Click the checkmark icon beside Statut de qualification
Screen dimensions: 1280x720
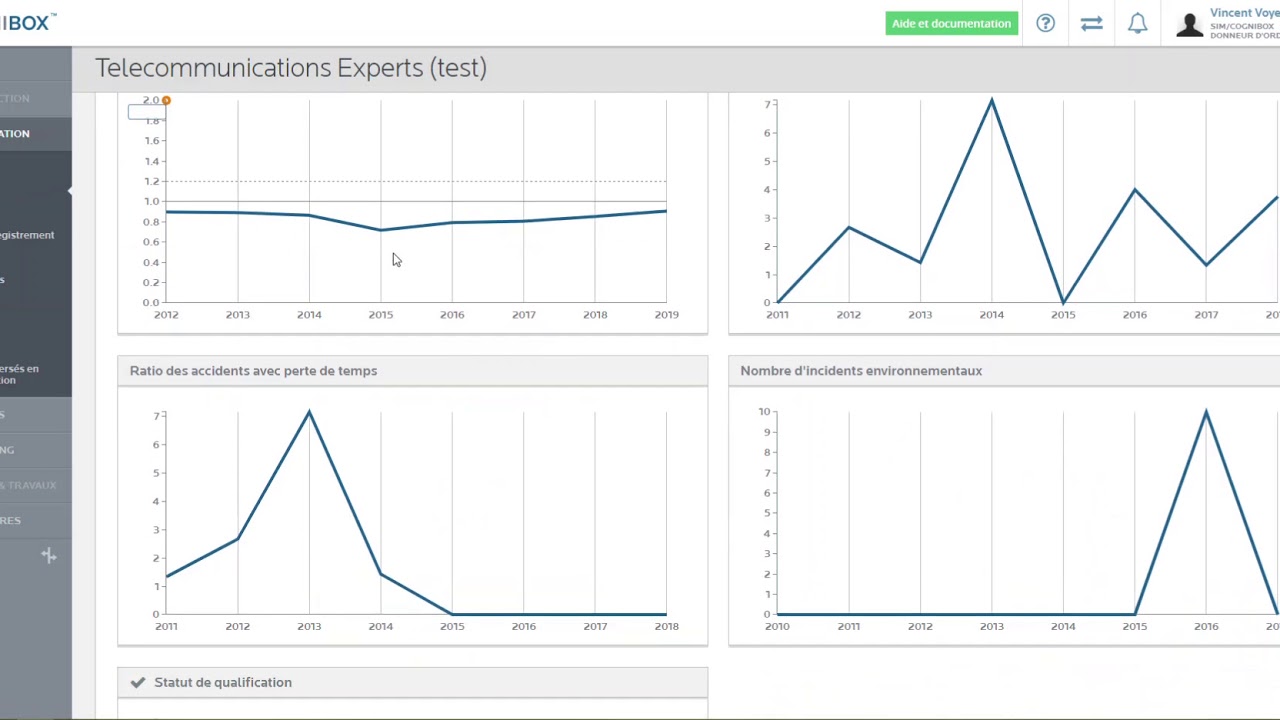point(138,682)
